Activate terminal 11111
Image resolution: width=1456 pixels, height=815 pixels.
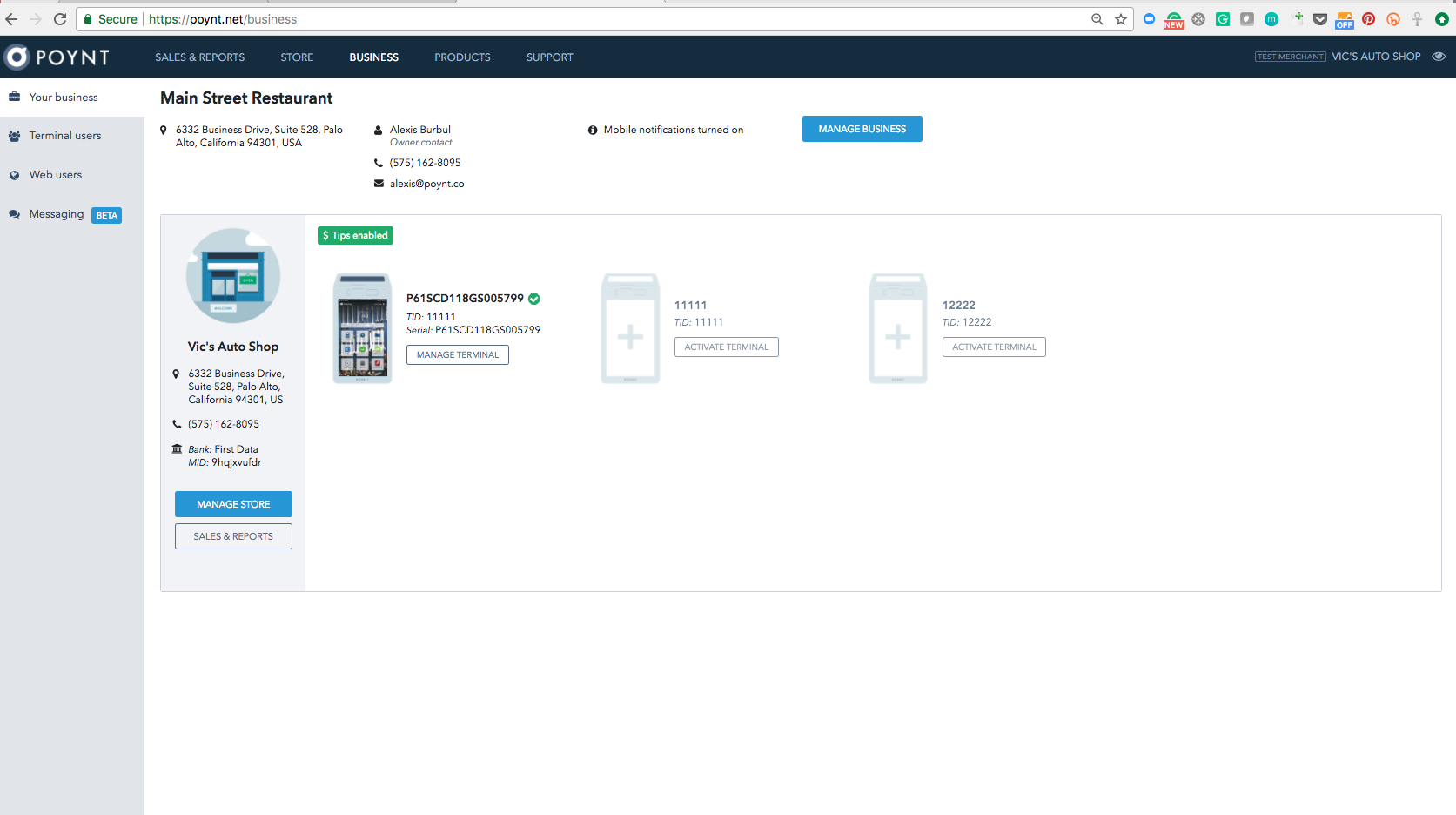727,347
